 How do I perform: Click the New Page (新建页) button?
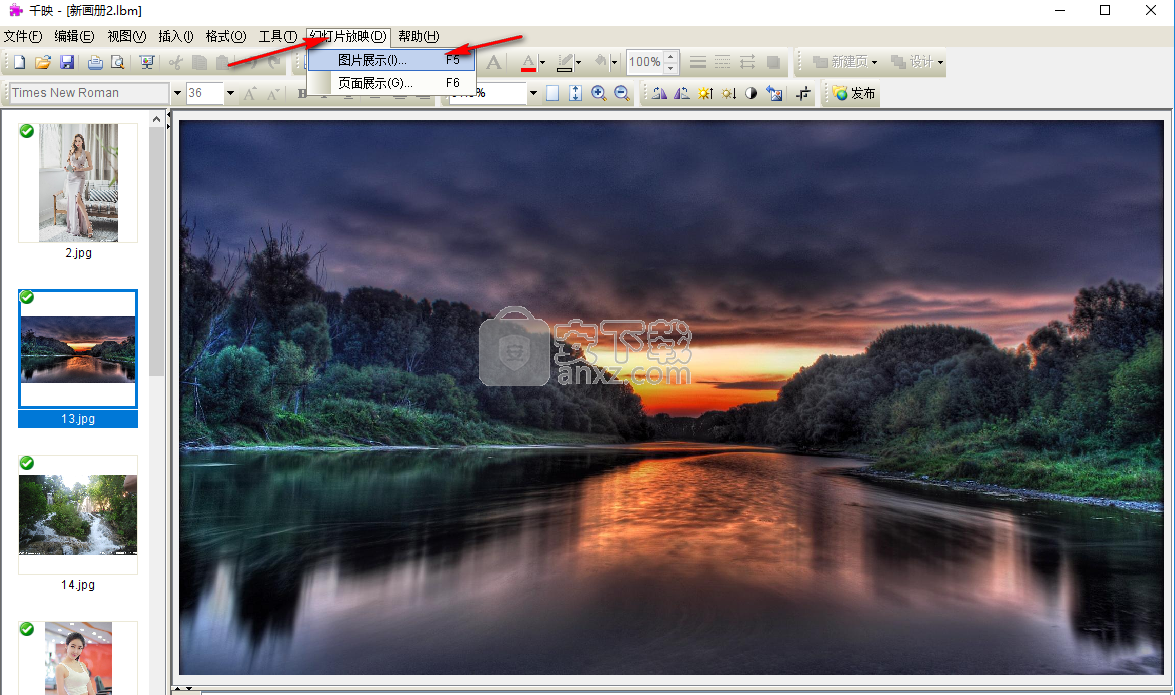coord(840,62)
